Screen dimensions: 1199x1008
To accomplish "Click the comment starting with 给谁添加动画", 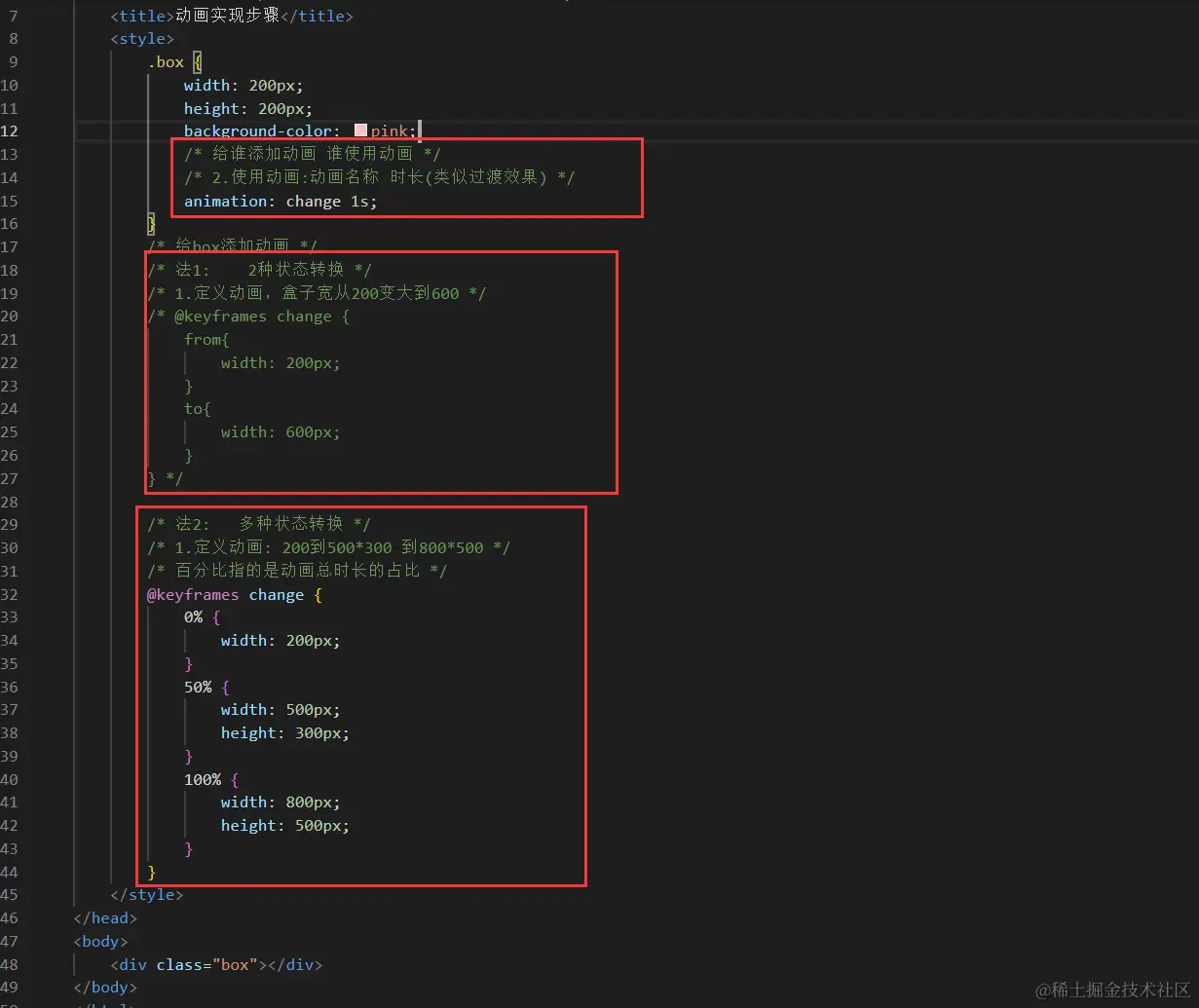I will [x=313, y=154].
